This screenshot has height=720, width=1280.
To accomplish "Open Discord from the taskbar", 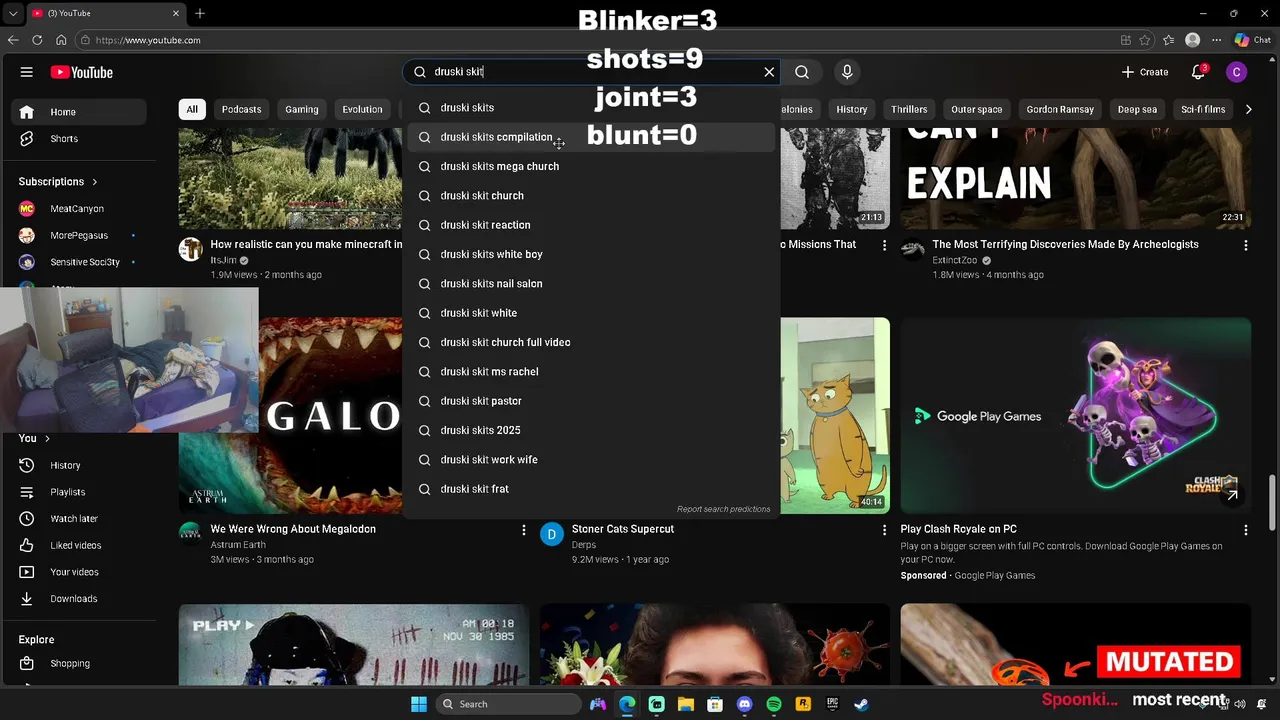I will (744, 704).
